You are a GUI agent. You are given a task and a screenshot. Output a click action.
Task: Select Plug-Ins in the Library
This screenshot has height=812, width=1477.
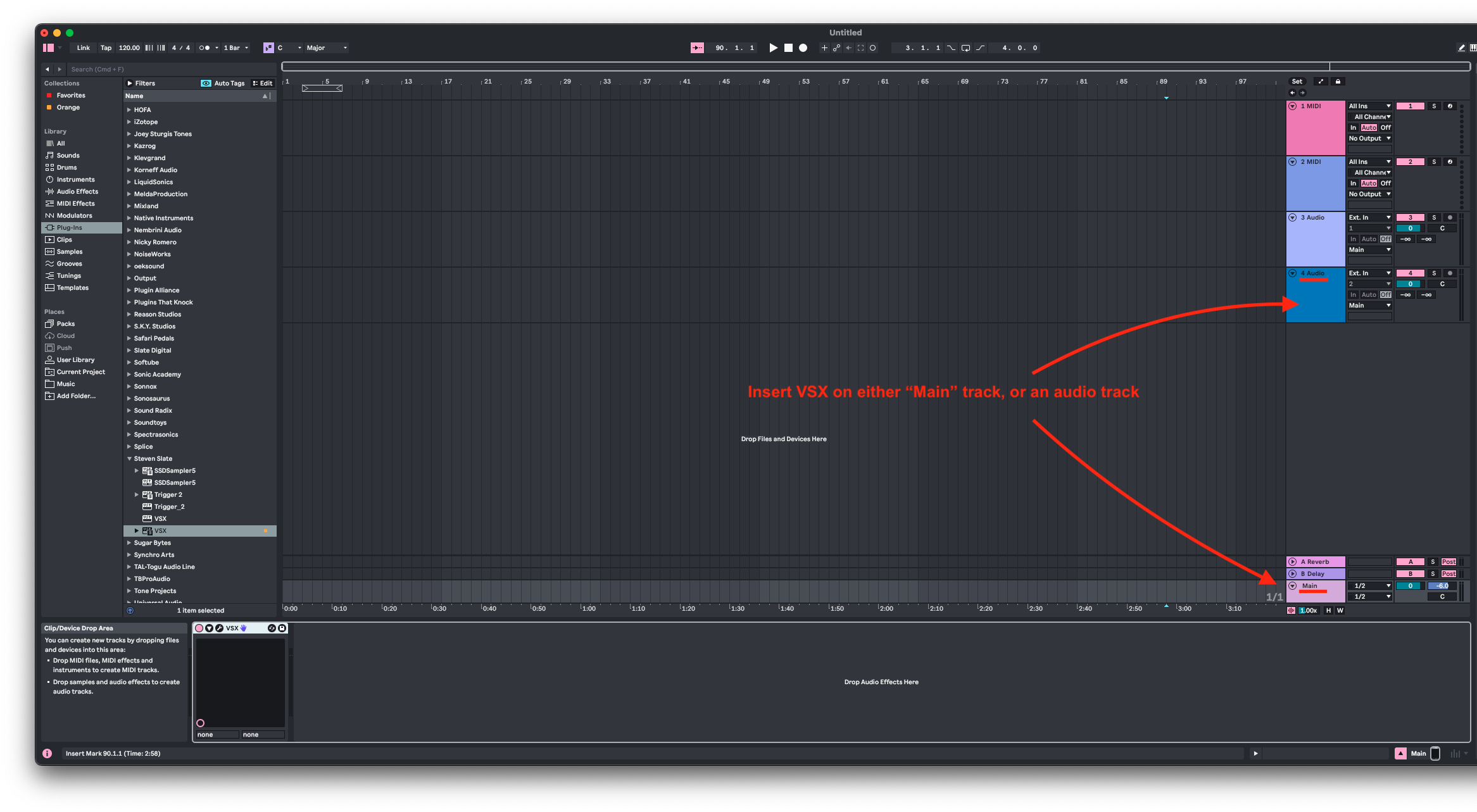[x=82, y=228]
